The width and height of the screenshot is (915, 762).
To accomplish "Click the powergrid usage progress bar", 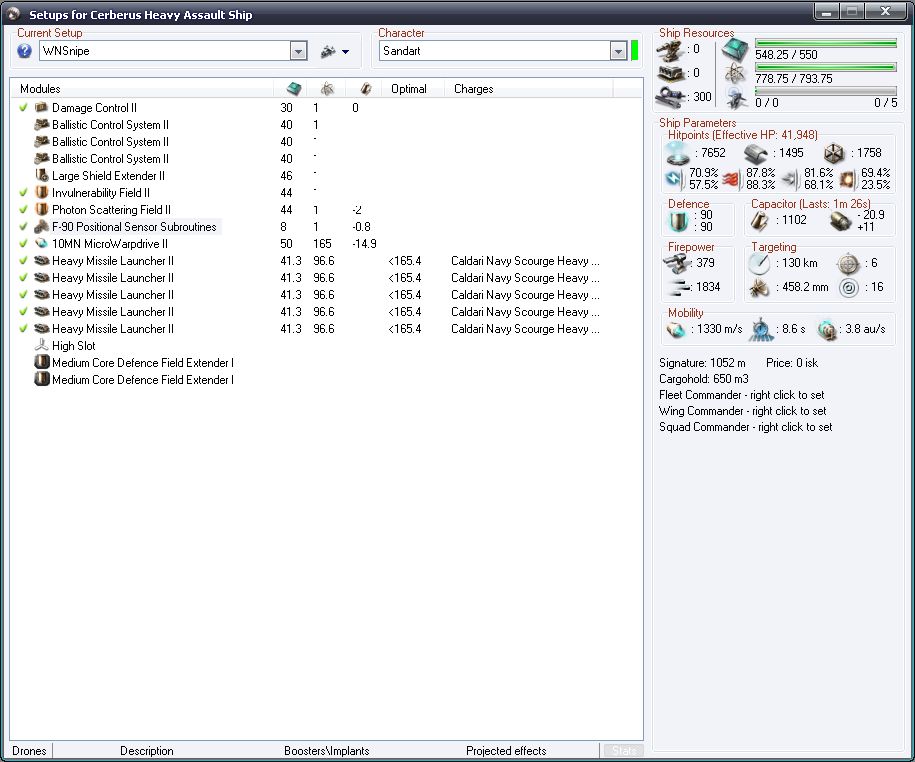I will (x=826, y=67).
